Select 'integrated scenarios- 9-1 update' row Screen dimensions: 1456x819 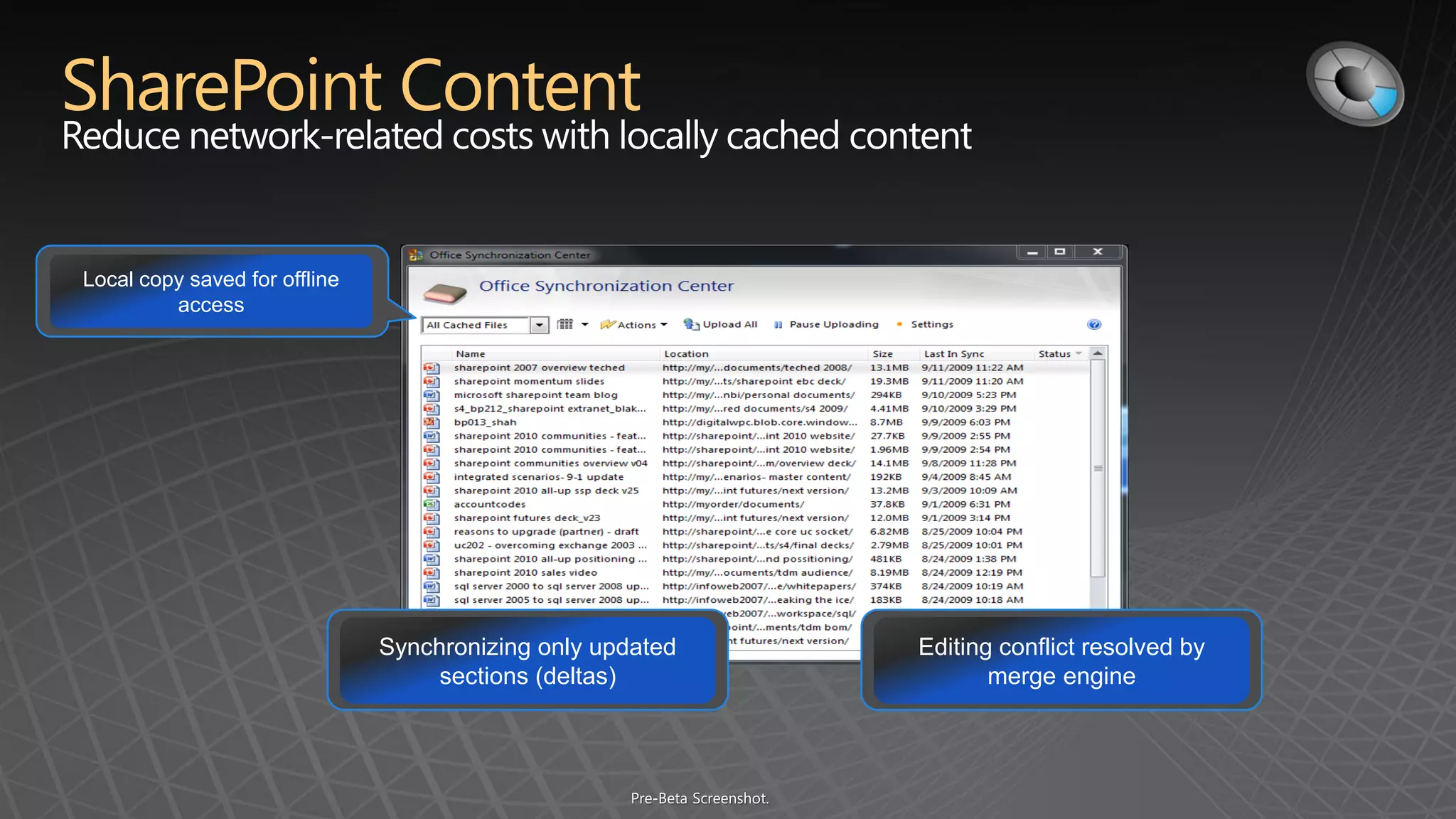[755, 477]
